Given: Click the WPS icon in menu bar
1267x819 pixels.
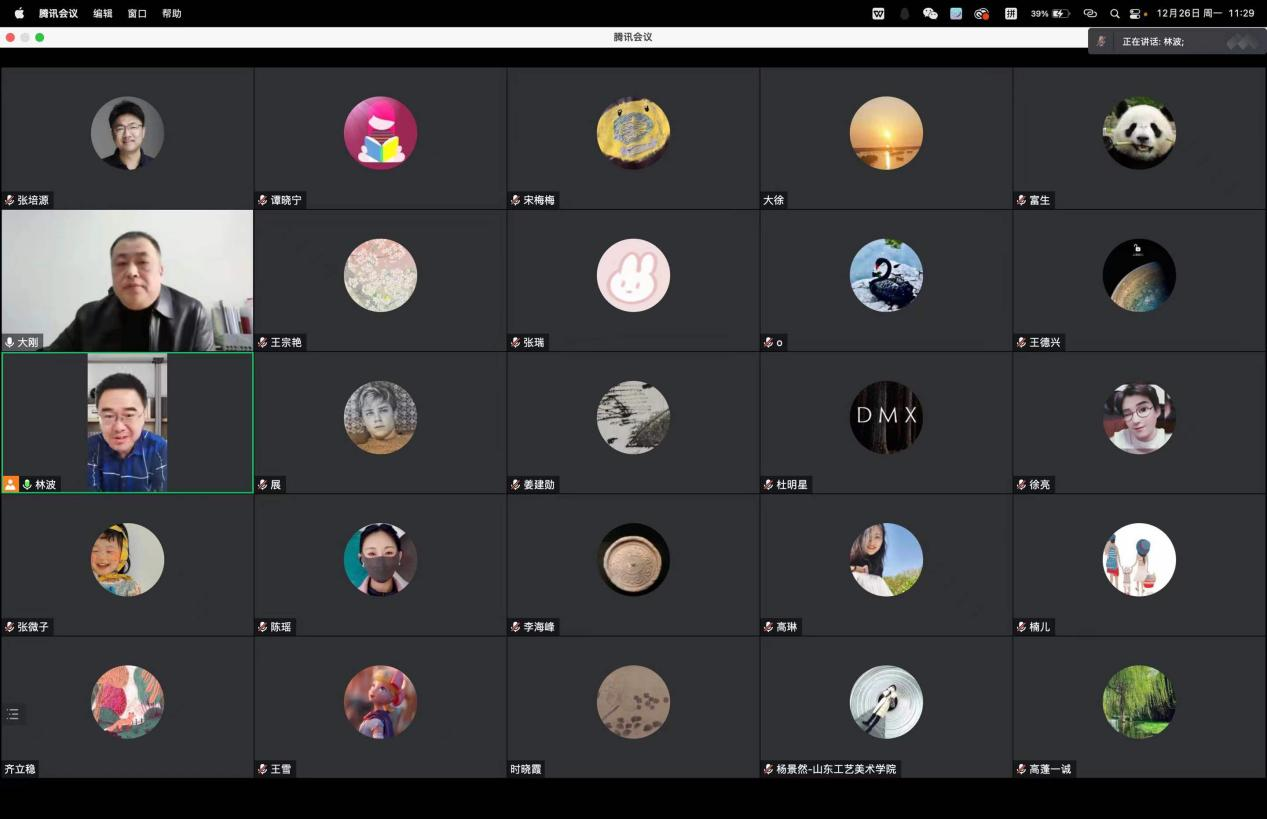Looking at the screenshot, I should (x=878, y=14).
